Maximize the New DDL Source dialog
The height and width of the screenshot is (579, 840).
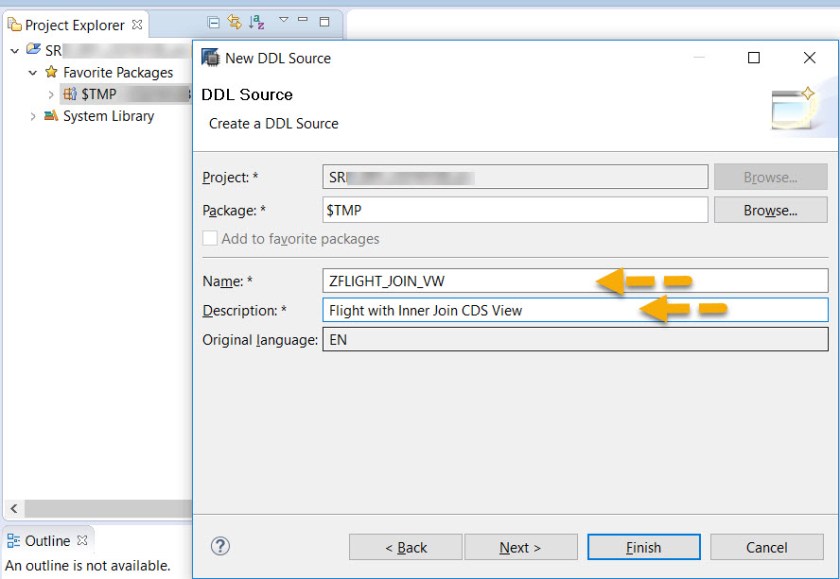[754, 58]
